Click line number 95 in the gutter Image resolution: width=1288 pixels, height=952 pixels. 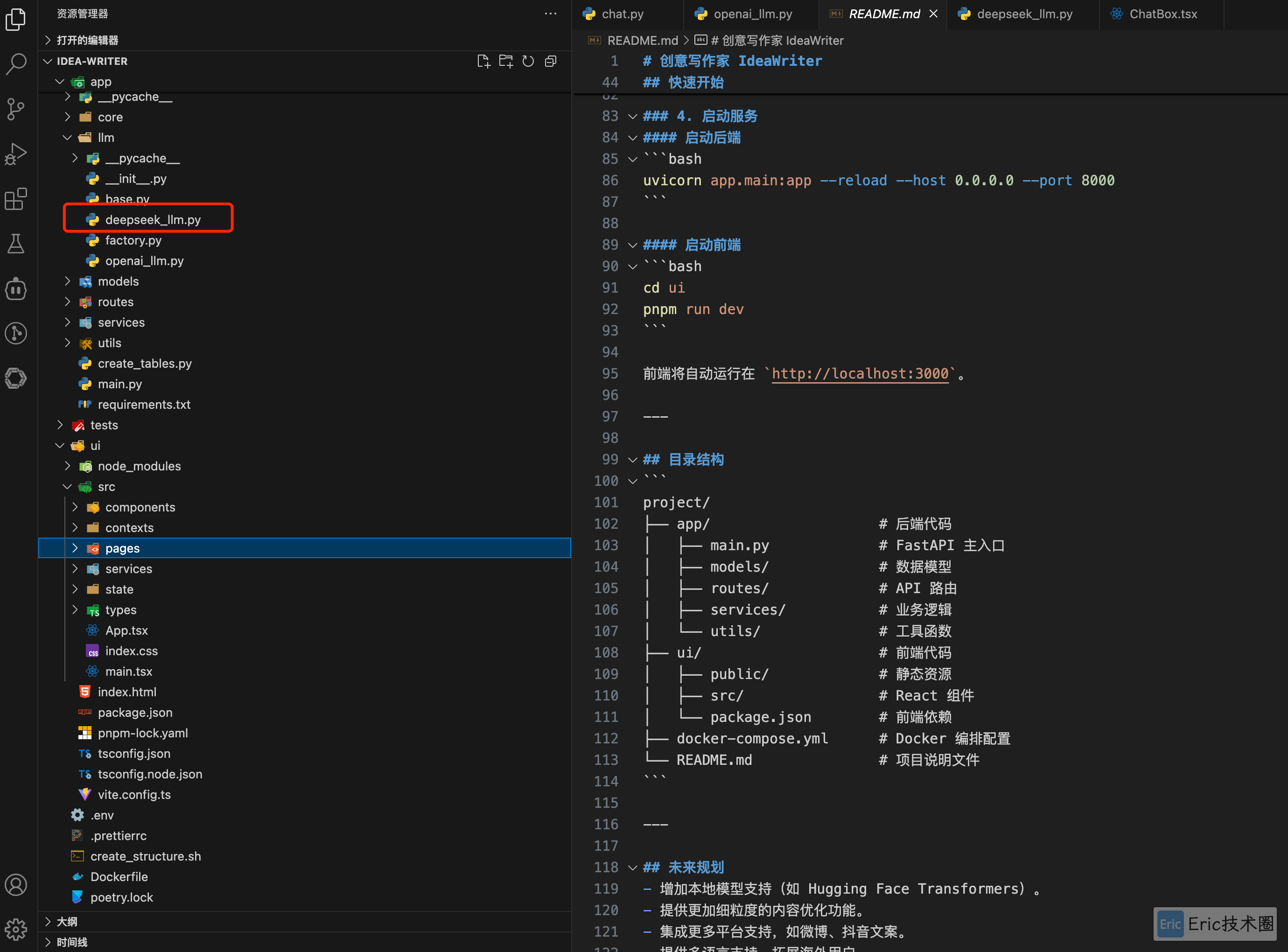pyautogui.click(x=610, y=374)
